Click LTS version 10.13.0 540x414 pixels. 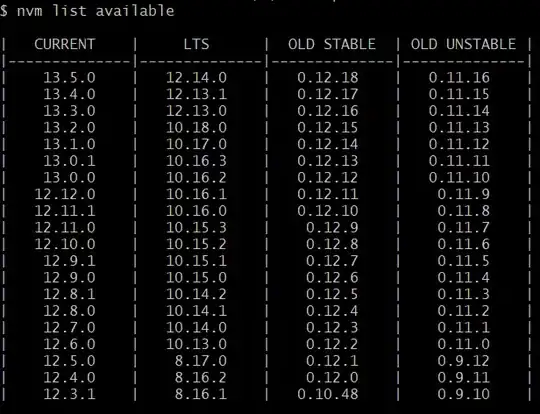196,344
